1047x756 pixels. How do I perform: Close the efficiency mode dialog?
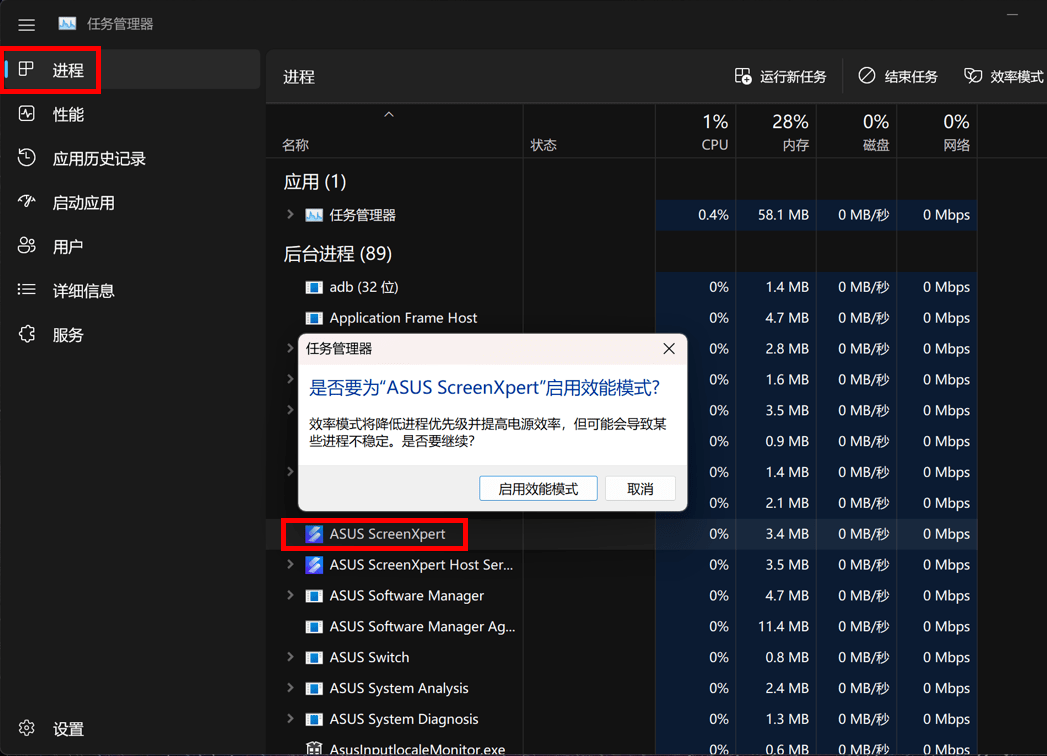pyautogui.click(x=669, y=349)
